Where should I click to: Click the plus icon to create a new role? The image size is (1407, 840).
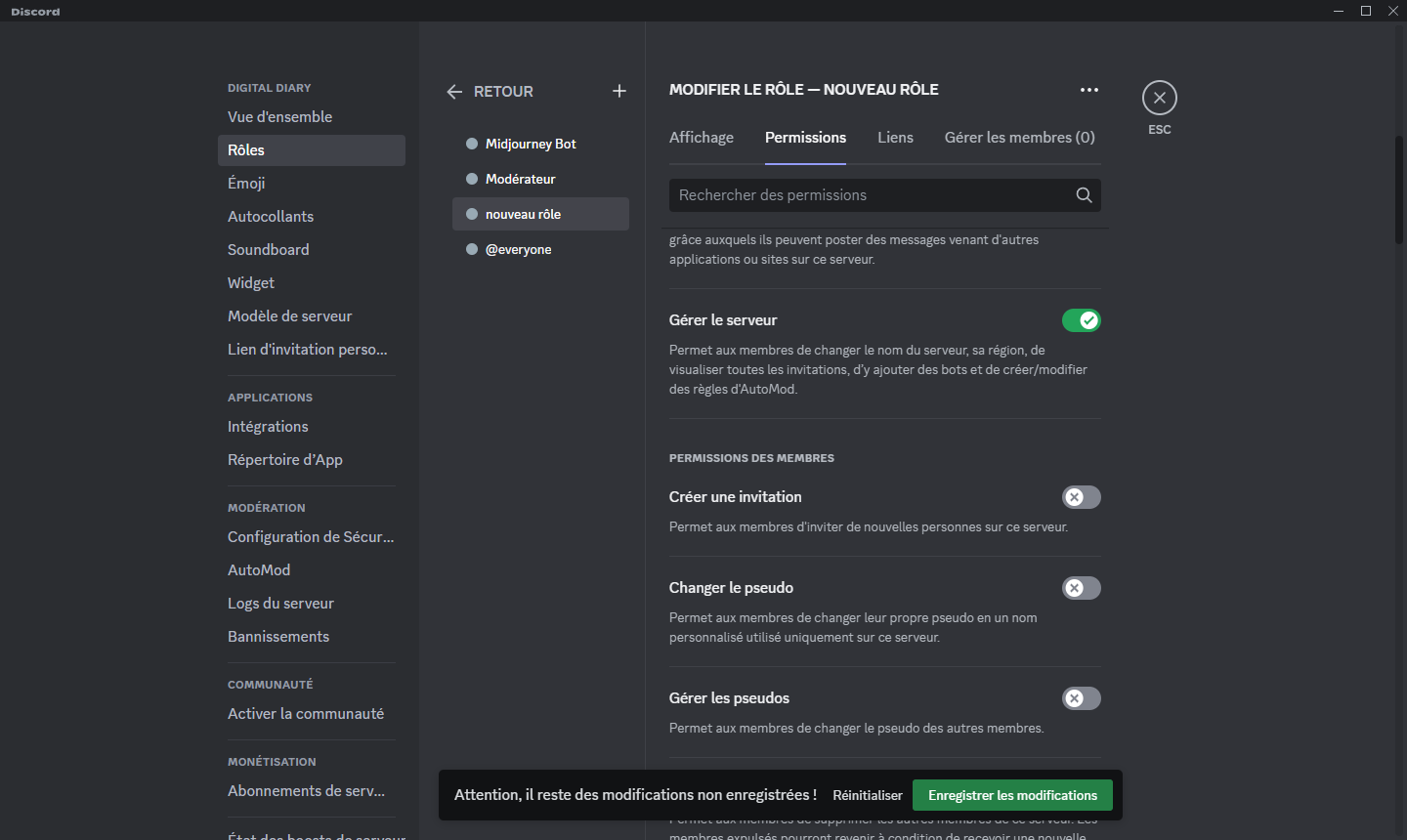(x=618, y=90)
